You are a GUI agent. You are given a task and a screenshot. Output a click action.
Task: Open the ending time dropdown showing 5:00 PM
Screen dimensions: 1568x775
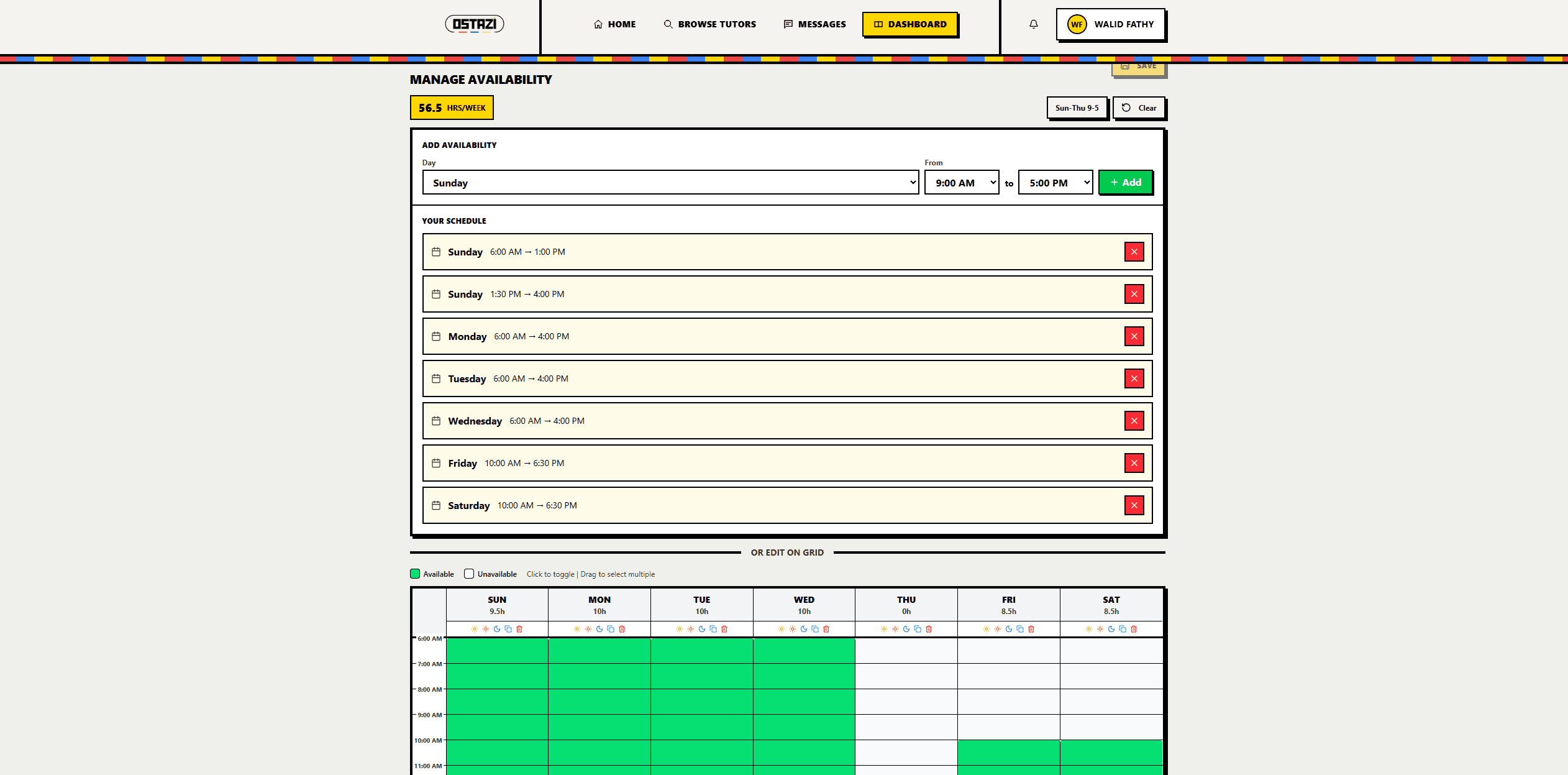[x=1055, y=182]
